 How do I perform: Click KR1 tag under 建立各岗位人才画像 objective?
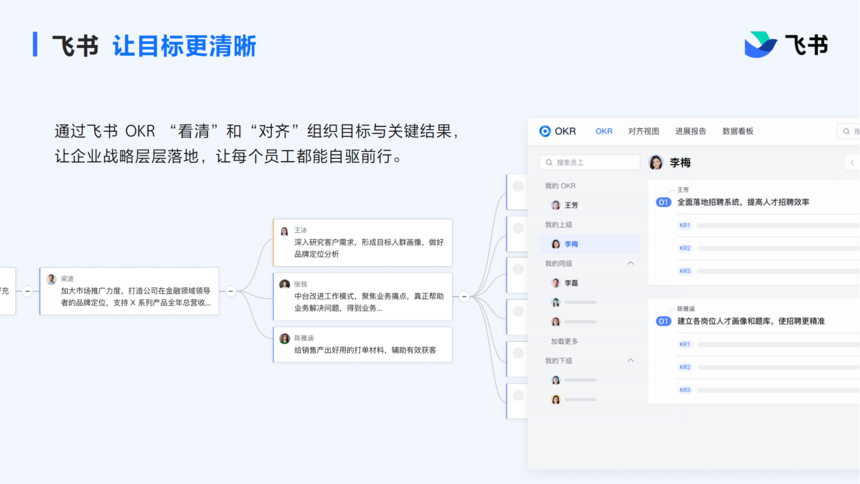pyautogui.click(x=685, y=344)
